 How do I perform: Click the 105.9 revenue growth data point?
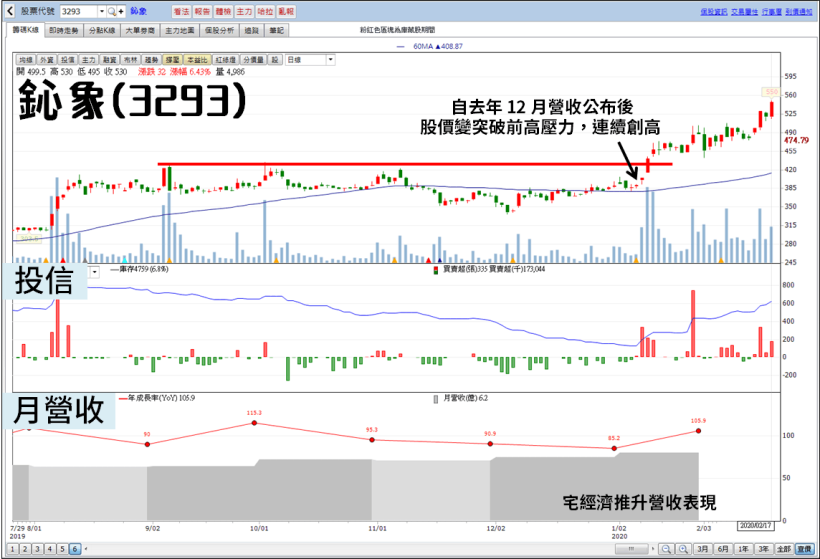point(699,431)
